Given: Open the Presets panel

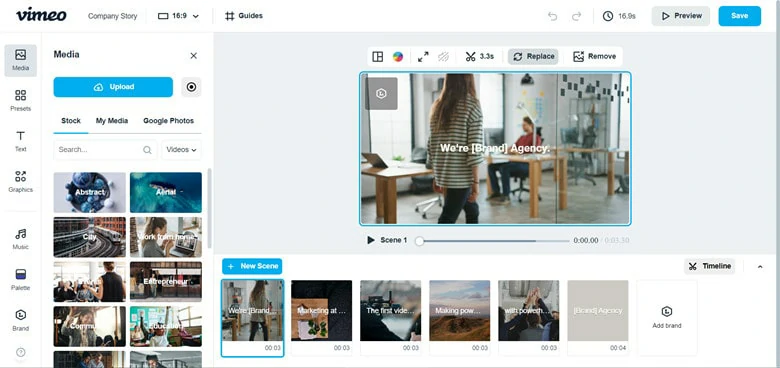Looking at the screenshot, I should pos(20,101).
